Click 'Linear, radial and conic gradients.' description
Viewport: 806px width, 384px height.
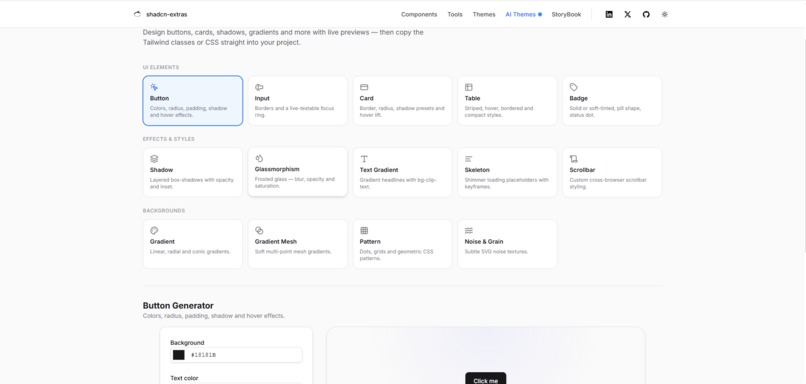coord(190,252)
